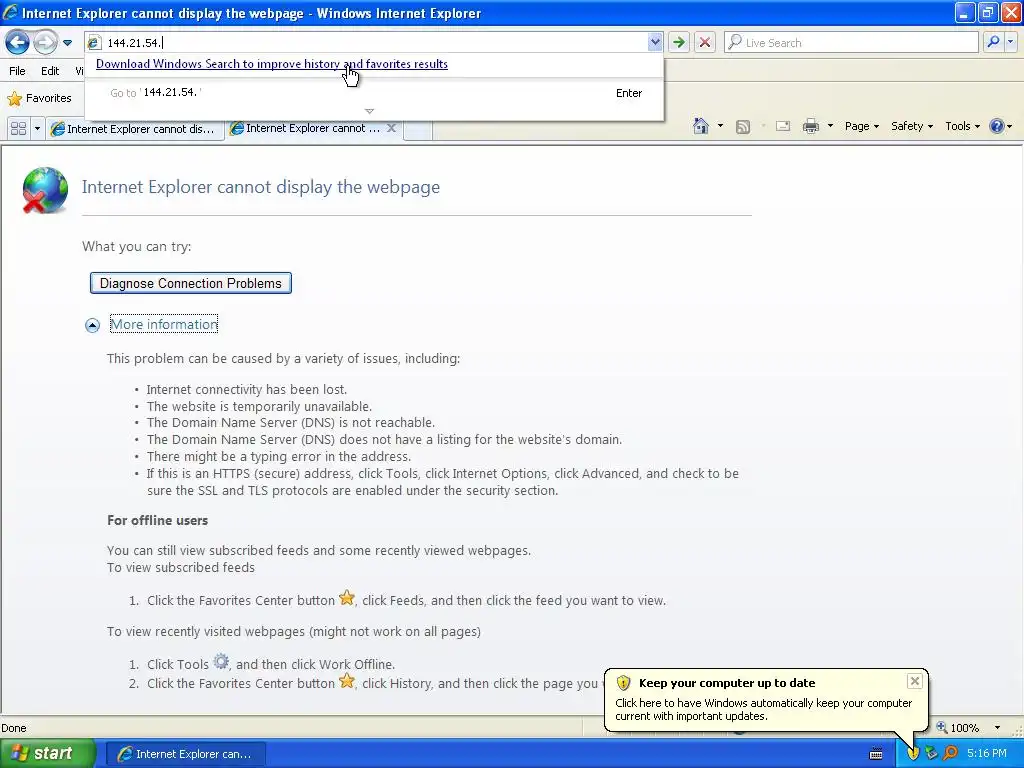This screenshot has height=768, width=1024.
Task: Open the Download Windows Search link
Action: [x=272, y=64]
